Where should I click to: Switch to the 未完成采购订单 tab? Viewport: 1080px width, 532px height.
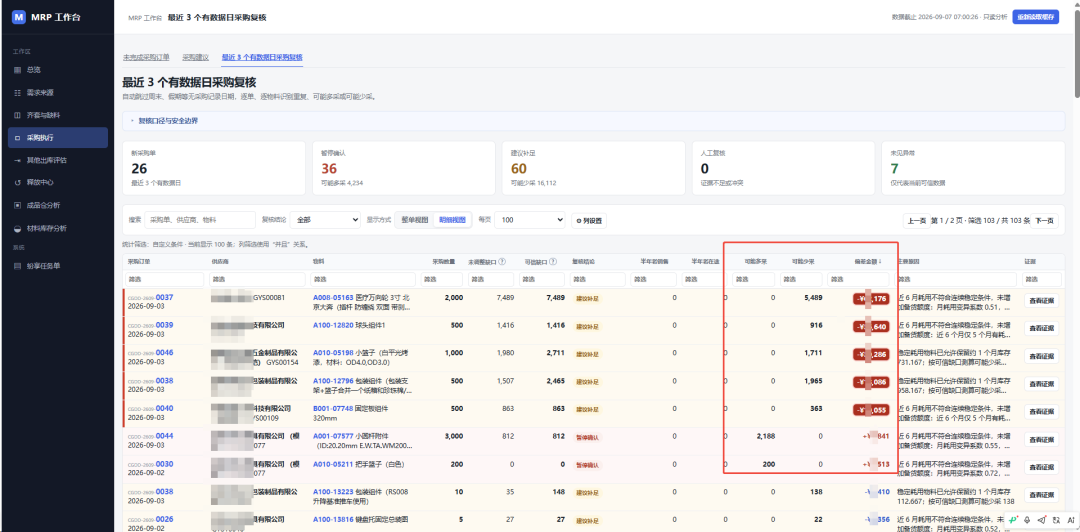(146, 57)
